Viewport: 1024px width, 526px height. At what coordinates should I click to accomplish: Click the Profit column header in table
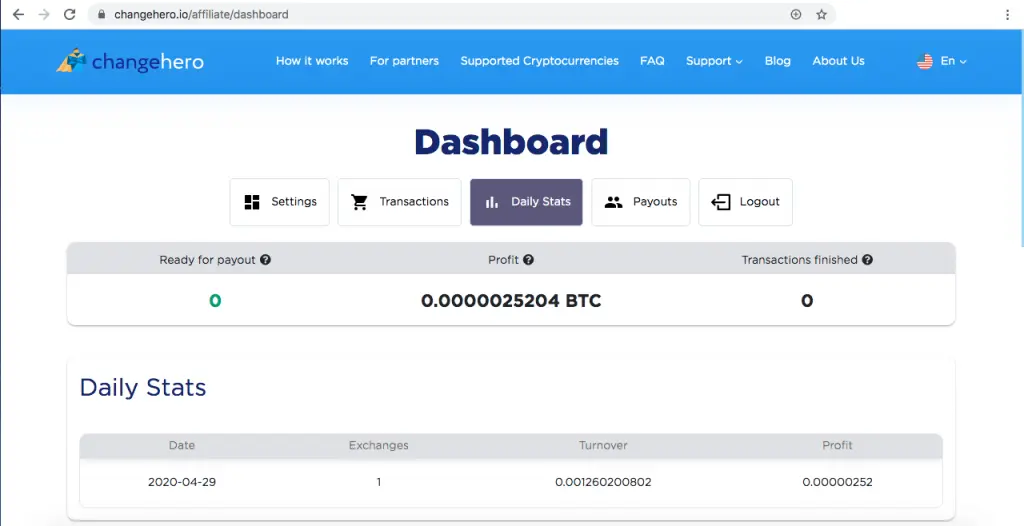tap(837, 445)
